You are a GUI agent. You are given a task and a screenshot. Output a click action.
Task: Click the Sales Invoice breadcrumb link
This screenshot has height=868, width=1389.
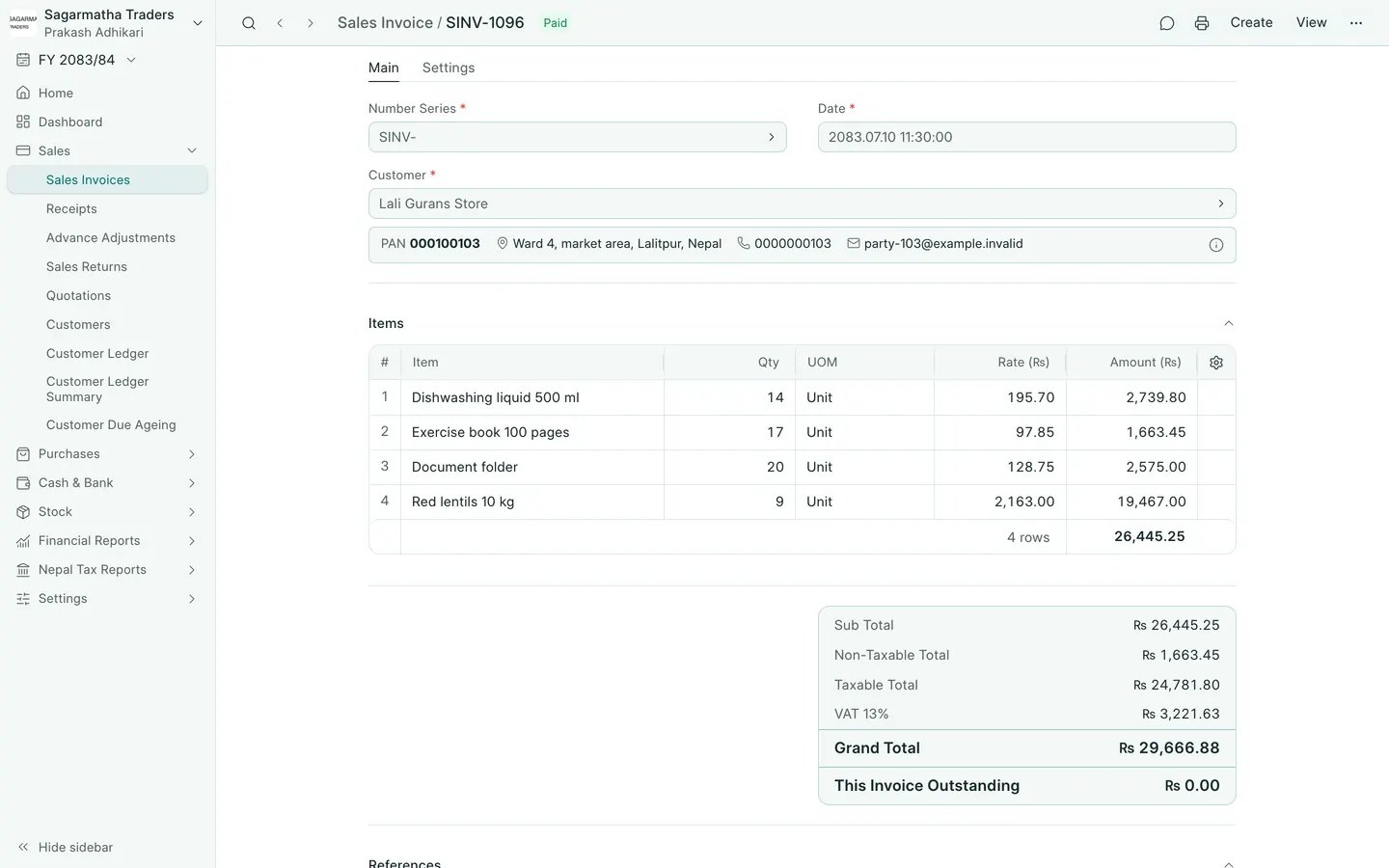tap(385, 22)
